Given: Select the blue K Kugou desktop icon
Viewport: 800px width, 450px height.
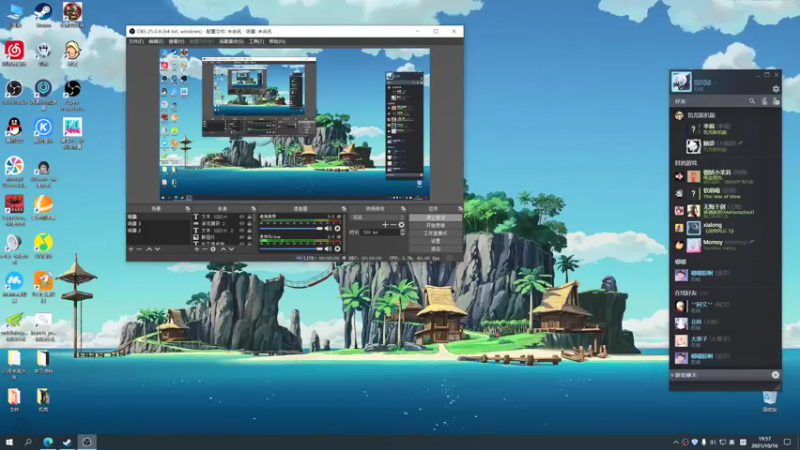Looking at the screenshot, I should tap(43, 131).
